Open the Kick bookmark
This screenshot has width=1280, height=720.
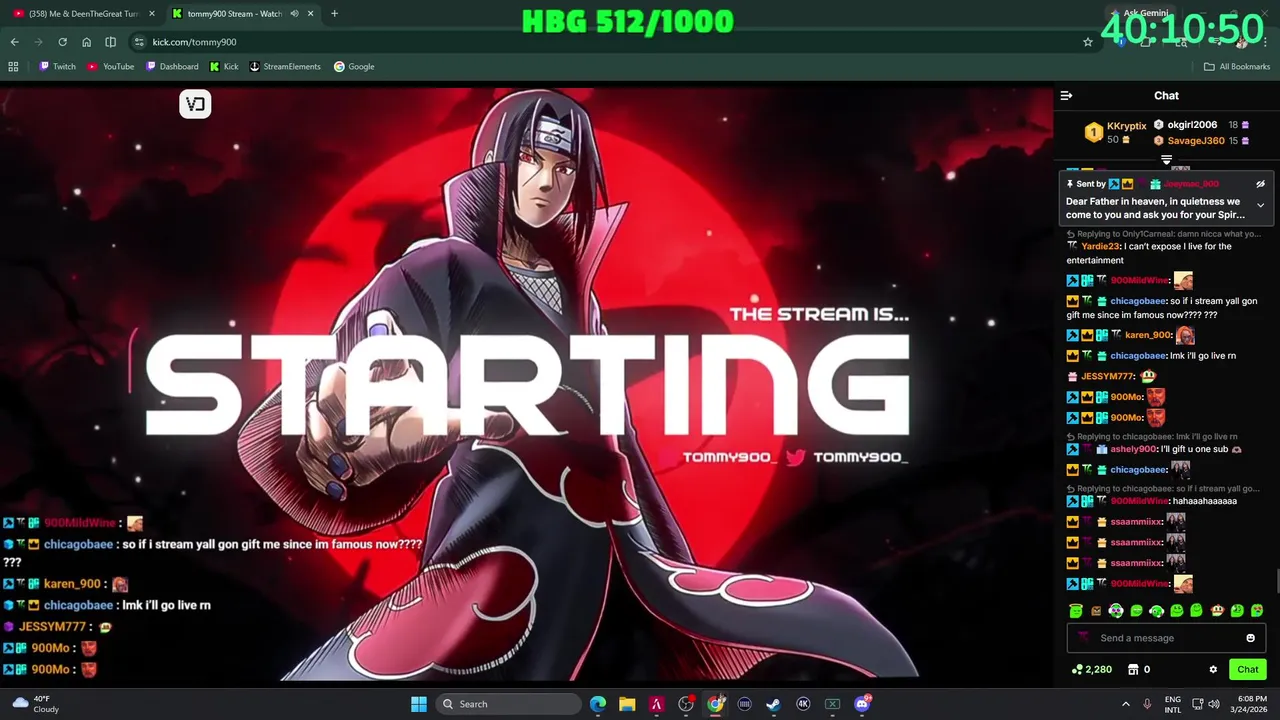[x=224, y=67]
